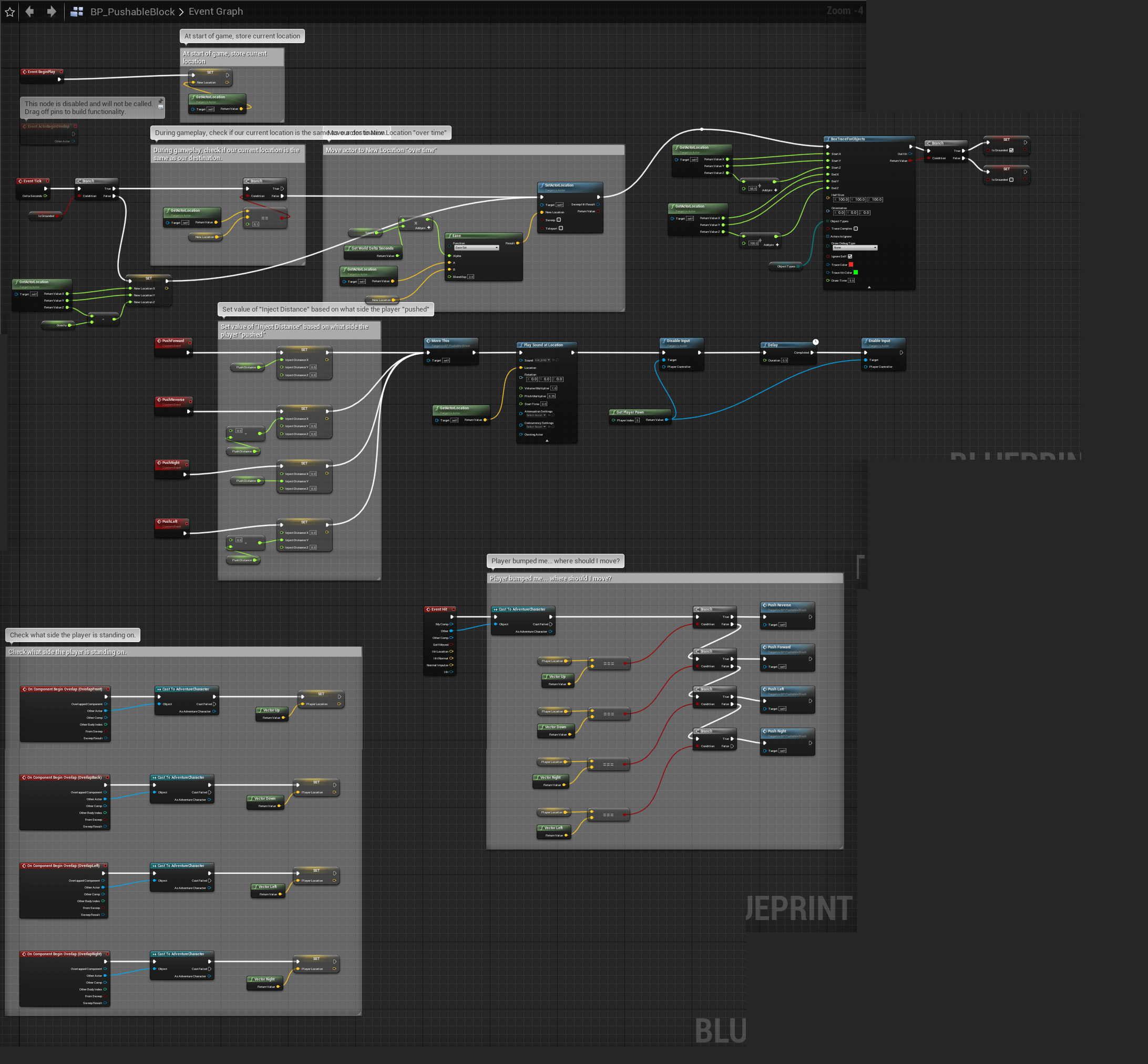
Task: Open the cue_jump Sound asset dropdown
Action: 542,360
